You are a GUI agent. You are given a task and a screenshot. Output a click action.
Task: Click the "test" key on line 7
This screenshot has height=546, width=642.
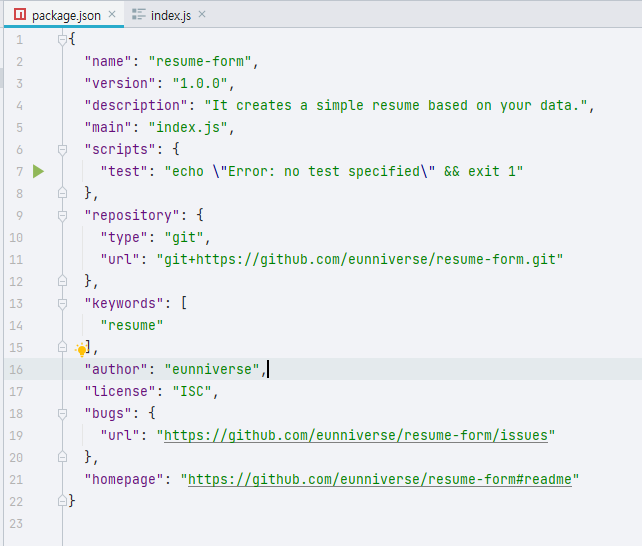pyautogui.click(x=124, y=171)
